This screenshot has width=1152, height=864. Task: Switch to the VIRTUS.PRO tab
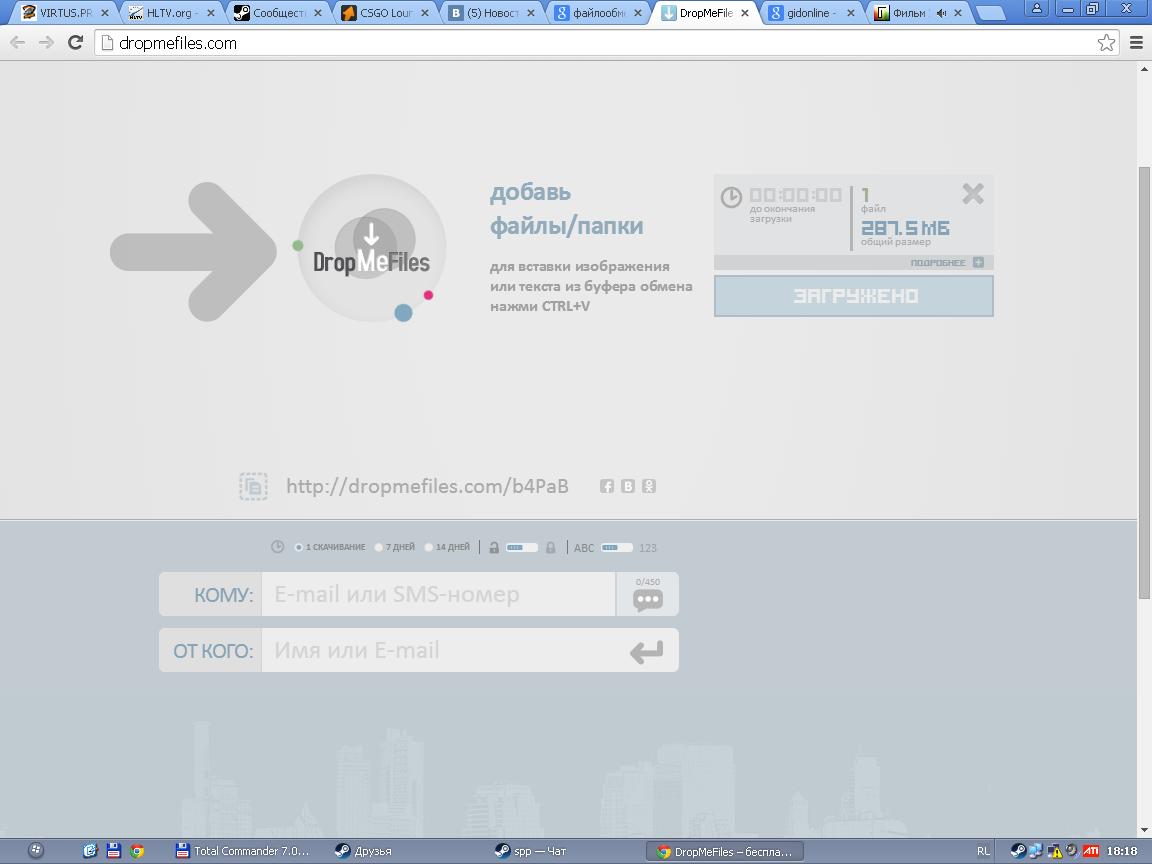tap(65, 12)
